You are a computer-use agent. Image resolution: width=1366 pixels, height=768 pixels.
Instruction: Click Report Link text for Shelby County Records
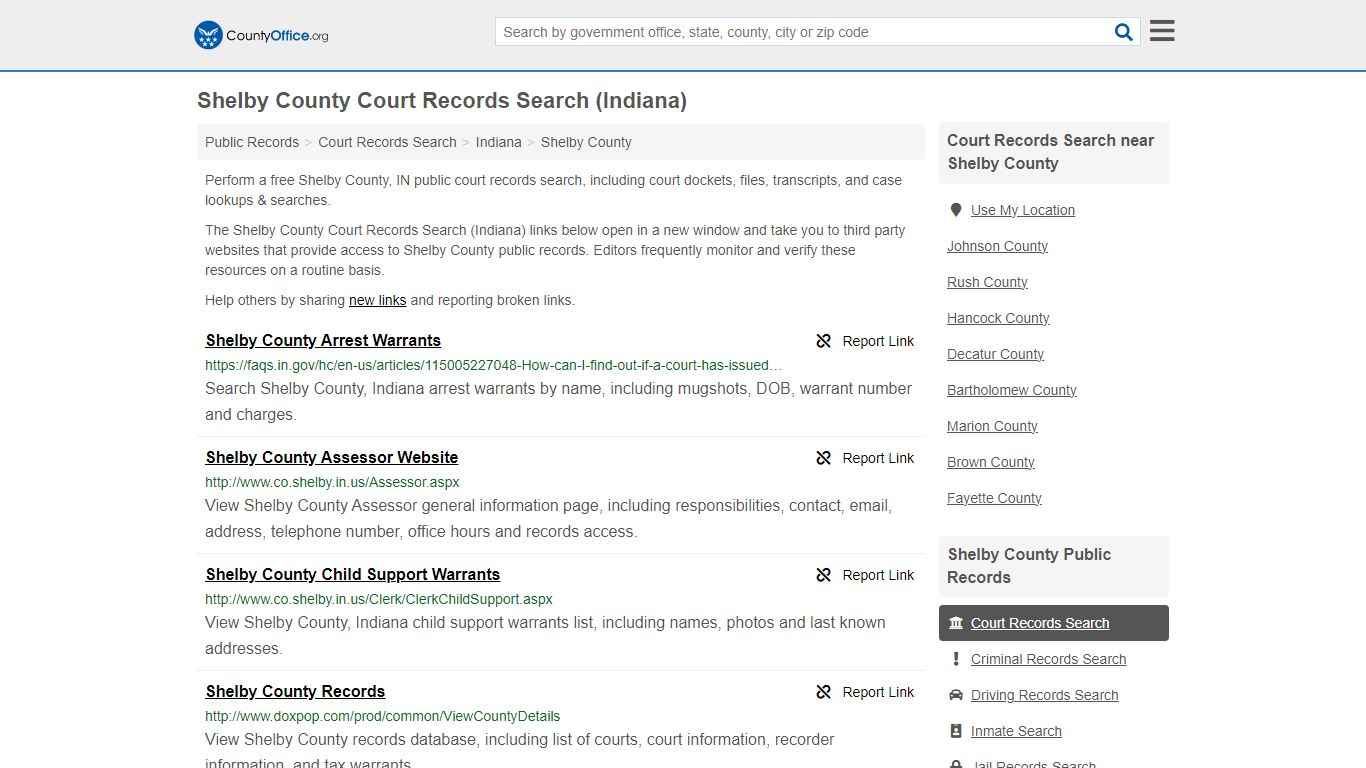(x=878, y=692)
